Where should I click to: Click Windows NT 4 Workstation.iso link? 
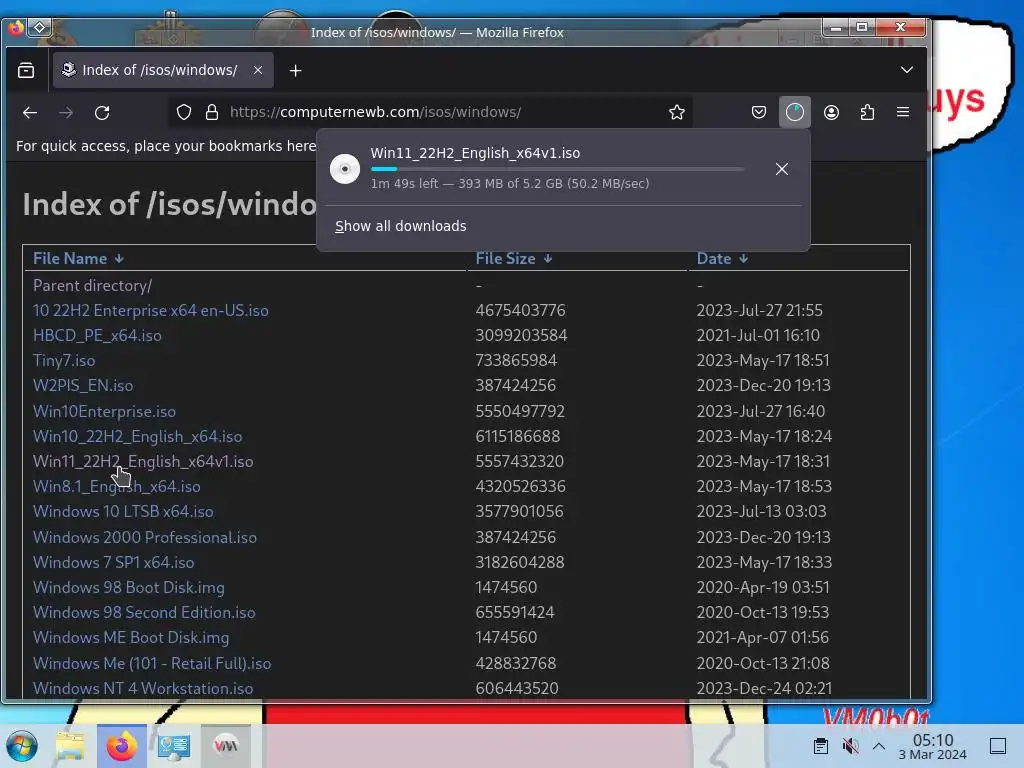click(143, 688)
